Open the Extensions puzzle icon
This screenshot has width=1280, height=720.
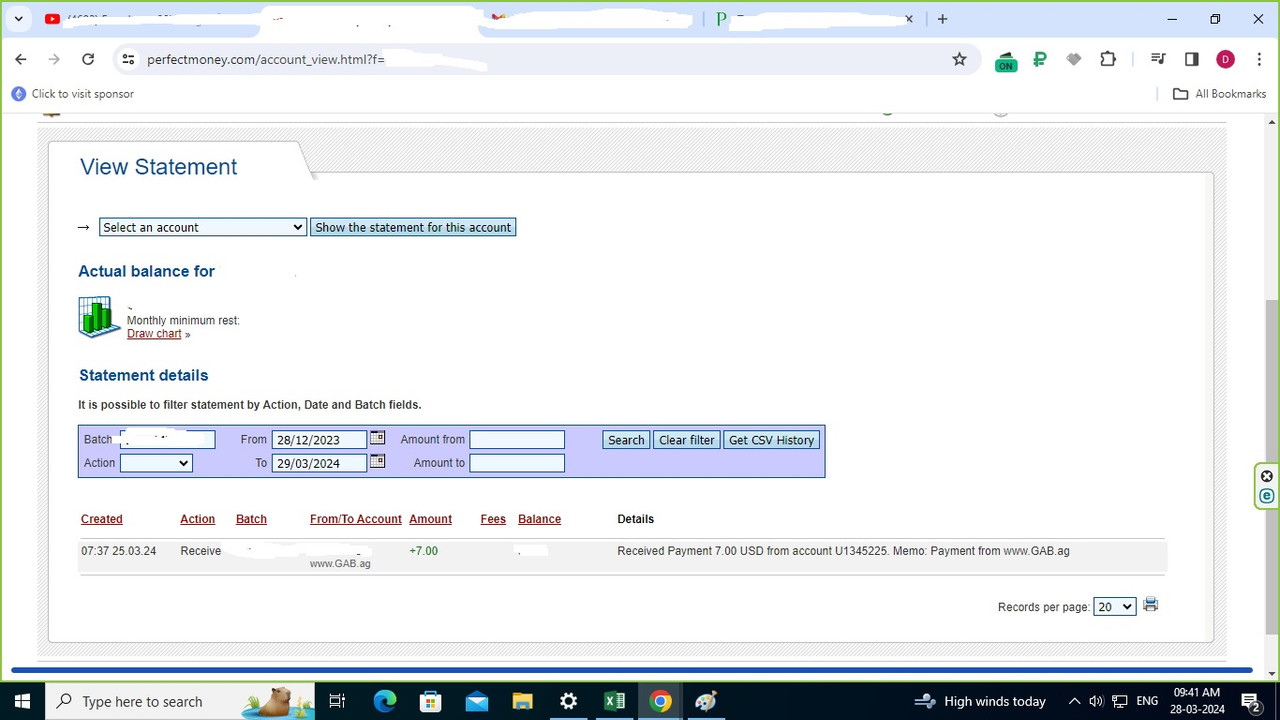(x=1108, y=59)
